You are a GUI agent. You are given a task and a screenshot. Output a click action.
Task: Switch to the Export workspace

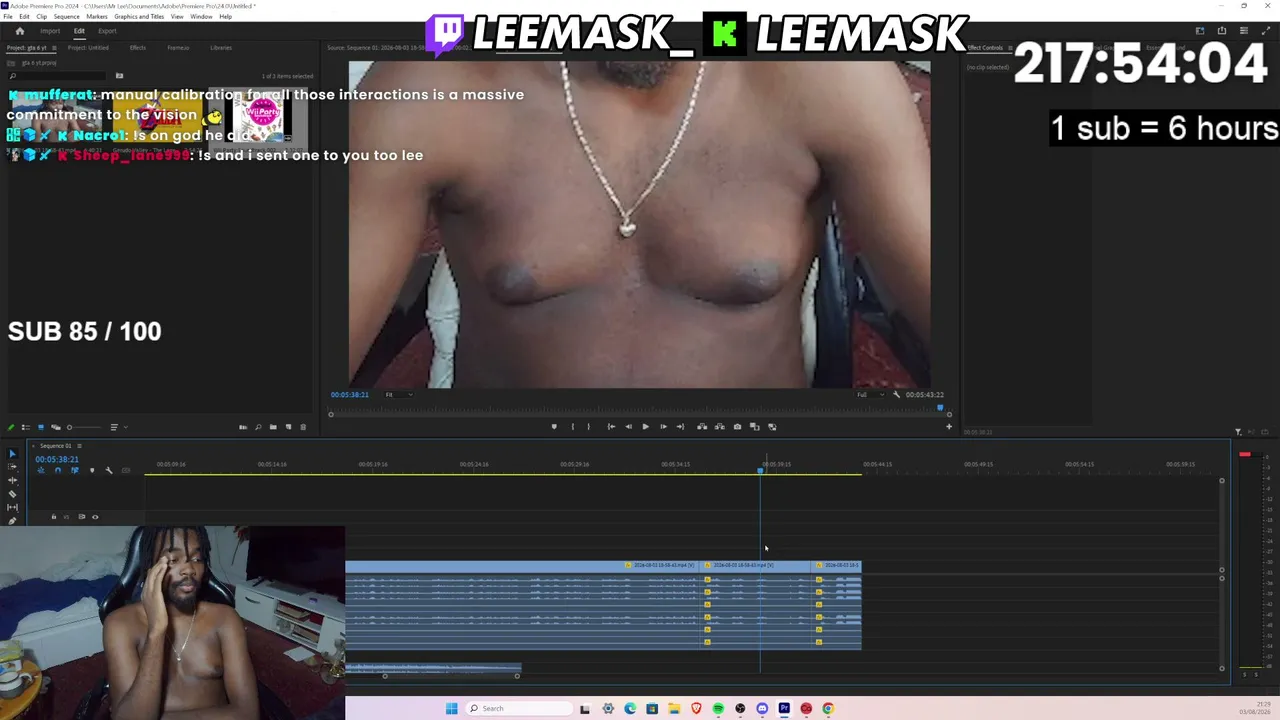click(107, 31)
